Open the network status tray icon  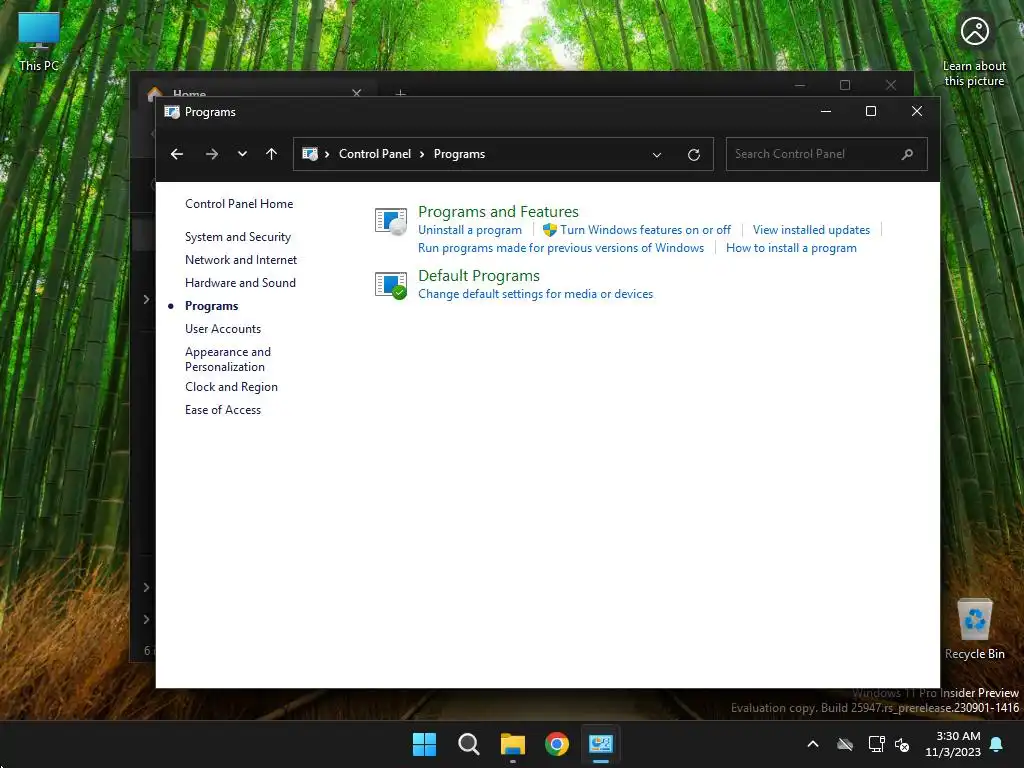pyautogui.click(x=876, y=744)
